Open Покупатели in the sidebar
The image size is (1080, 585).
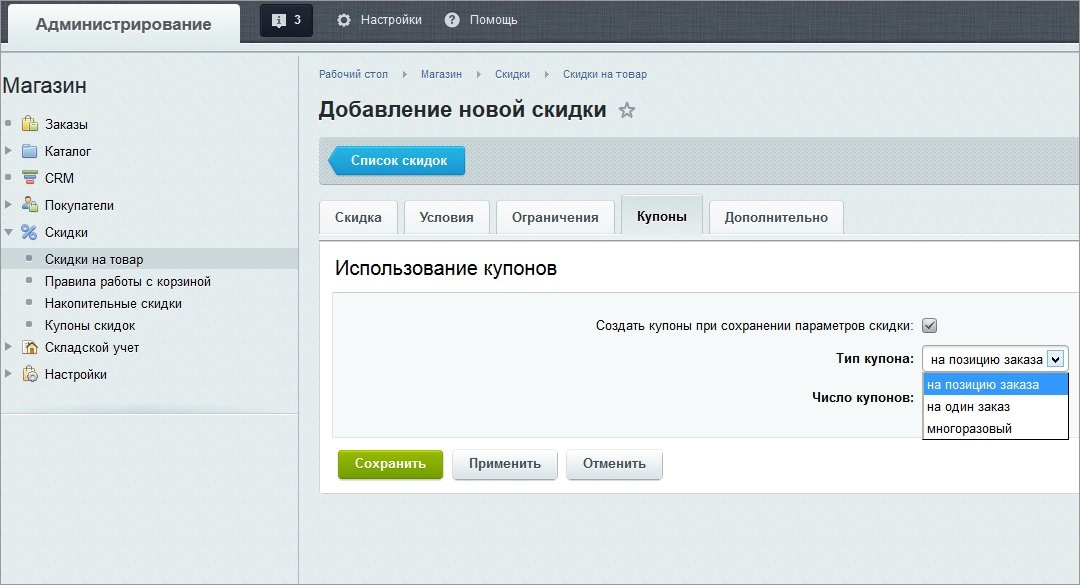(79, 205)
